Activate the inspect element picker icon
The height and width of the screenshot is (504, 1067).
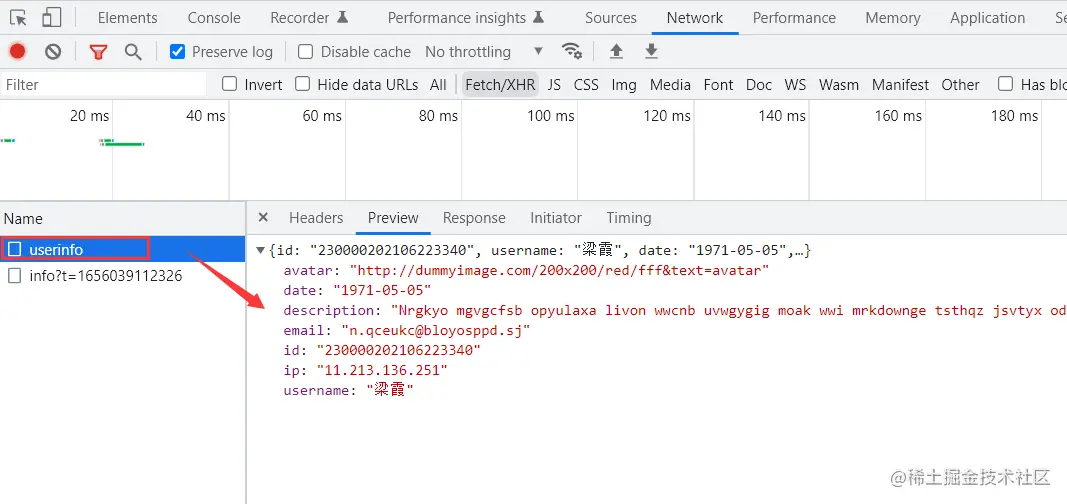pyautogui.click(x=18, y=18)
